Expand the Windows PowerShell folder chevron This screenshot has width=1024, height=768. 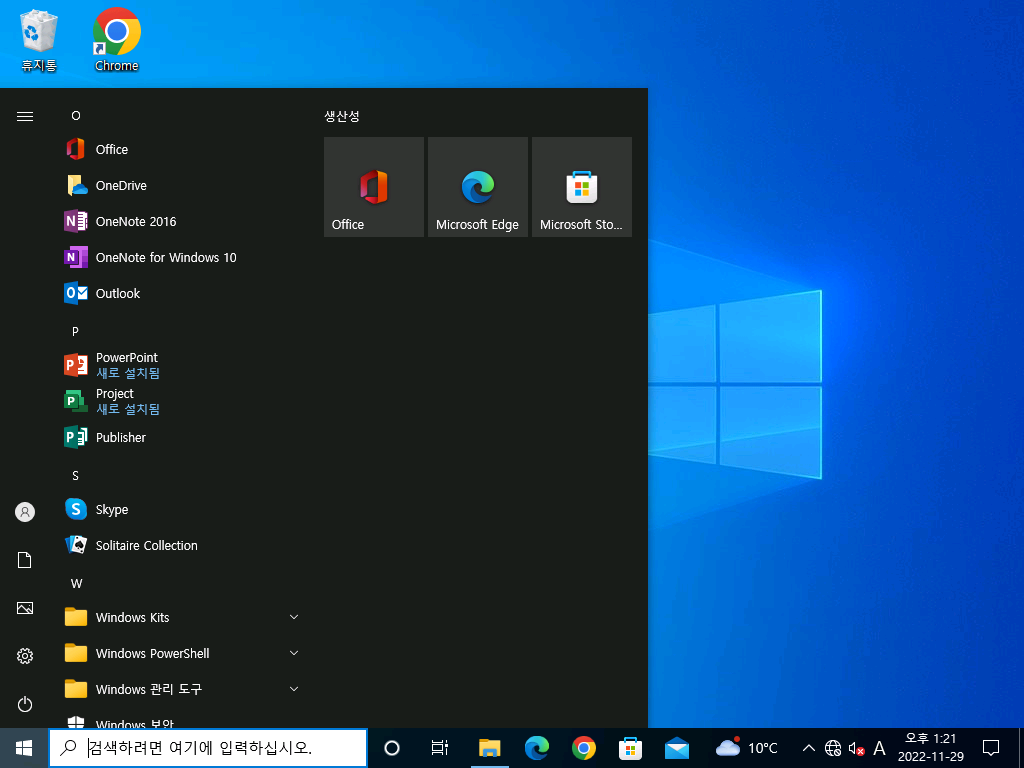coord(294,653)
